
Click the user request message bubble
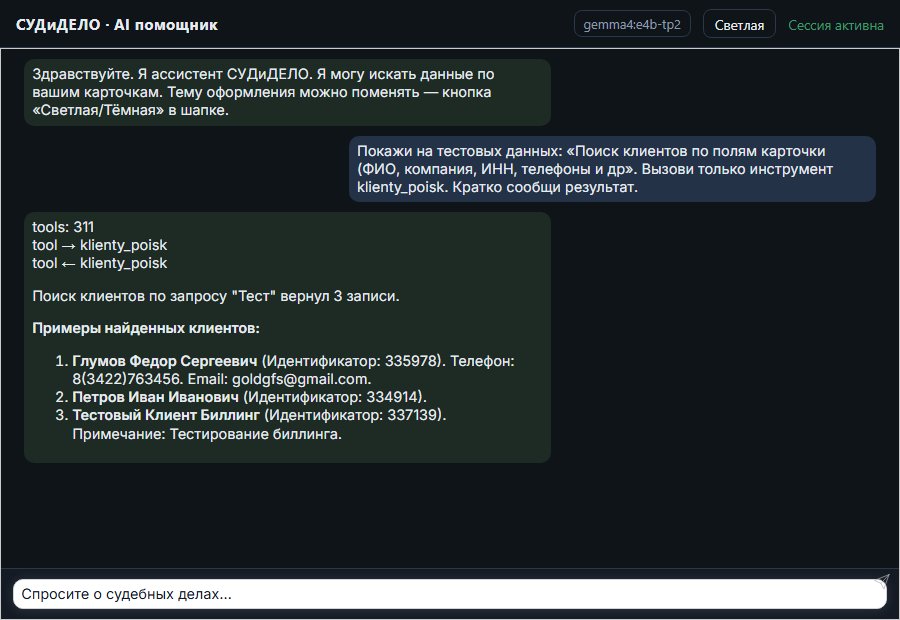pos(612,169)
